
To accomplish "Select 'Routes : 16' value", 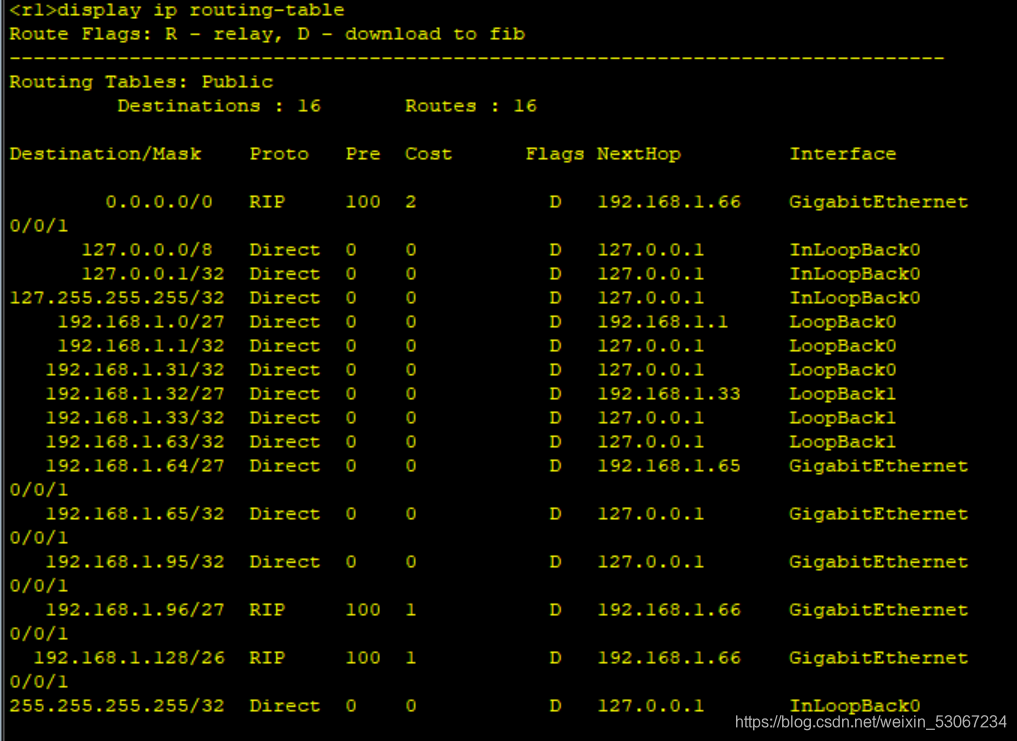I will pos(471,106).
